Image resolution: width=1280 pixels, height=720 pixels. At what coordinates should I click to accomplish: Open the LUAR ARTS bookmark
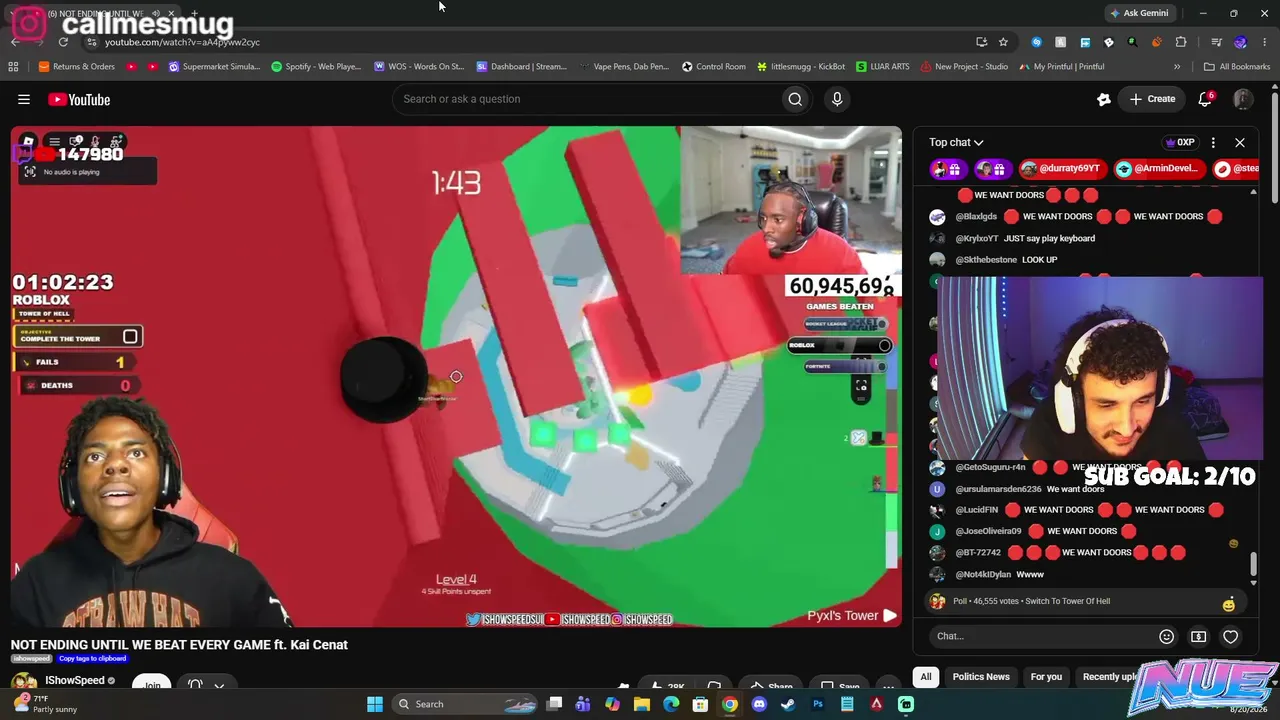click(883, 67)
